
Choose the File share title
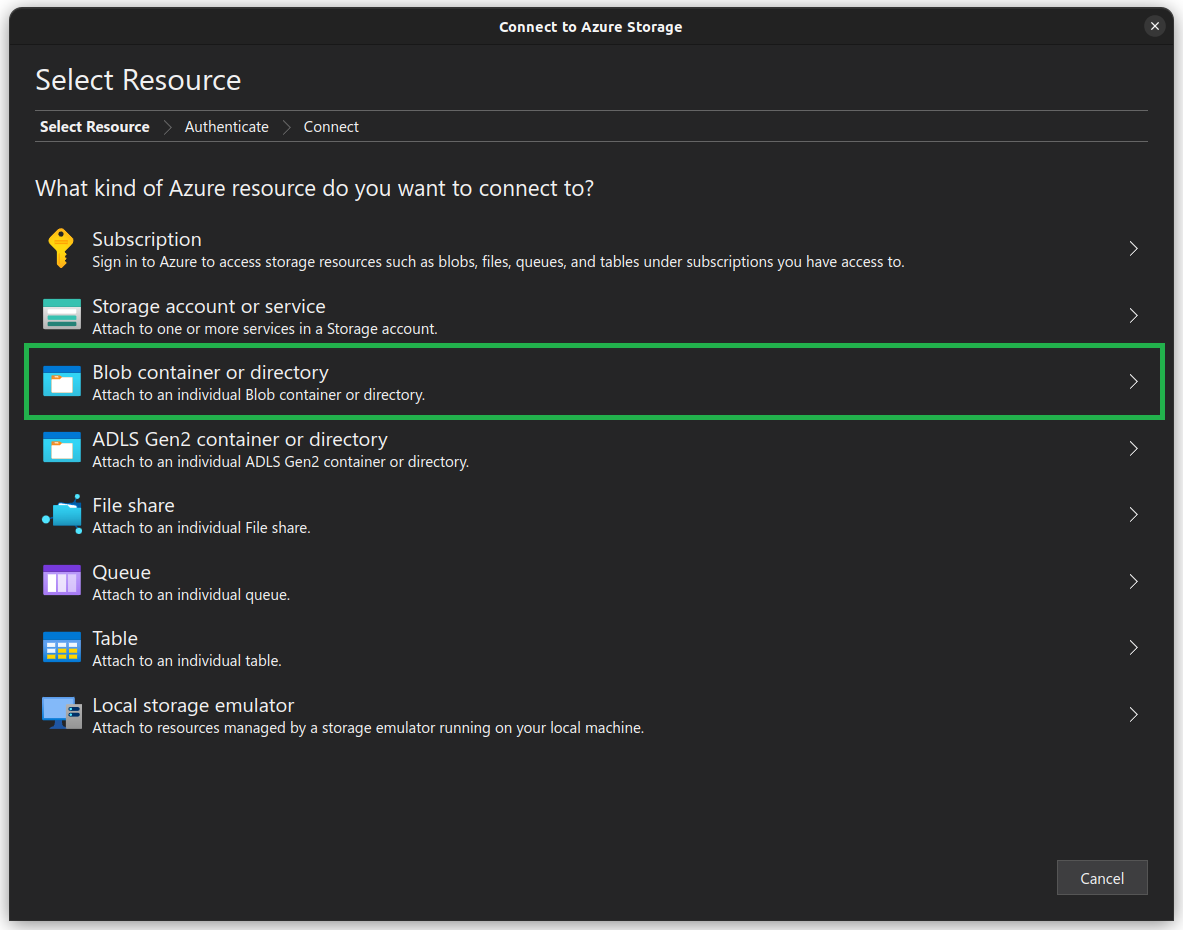tap(134, 505)
